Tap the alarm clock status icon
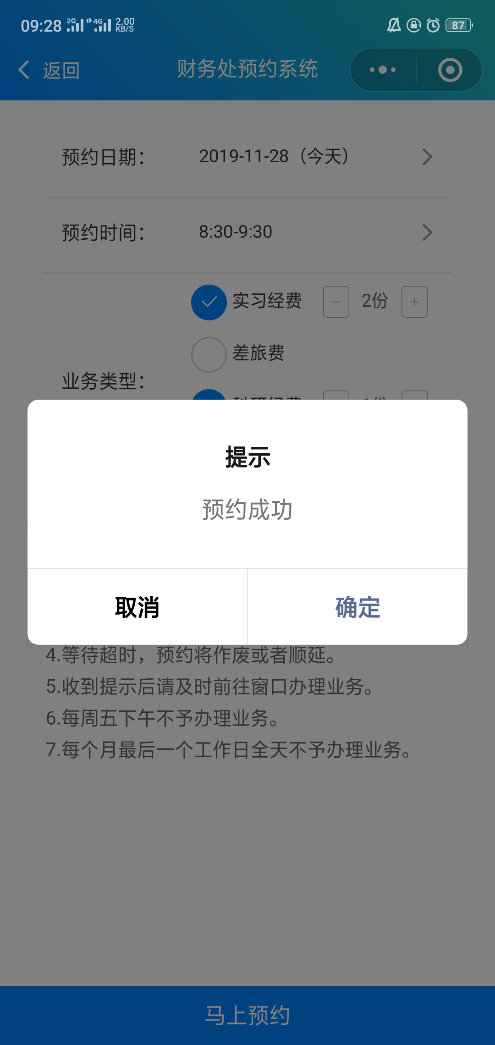 [x=433, y=25]
